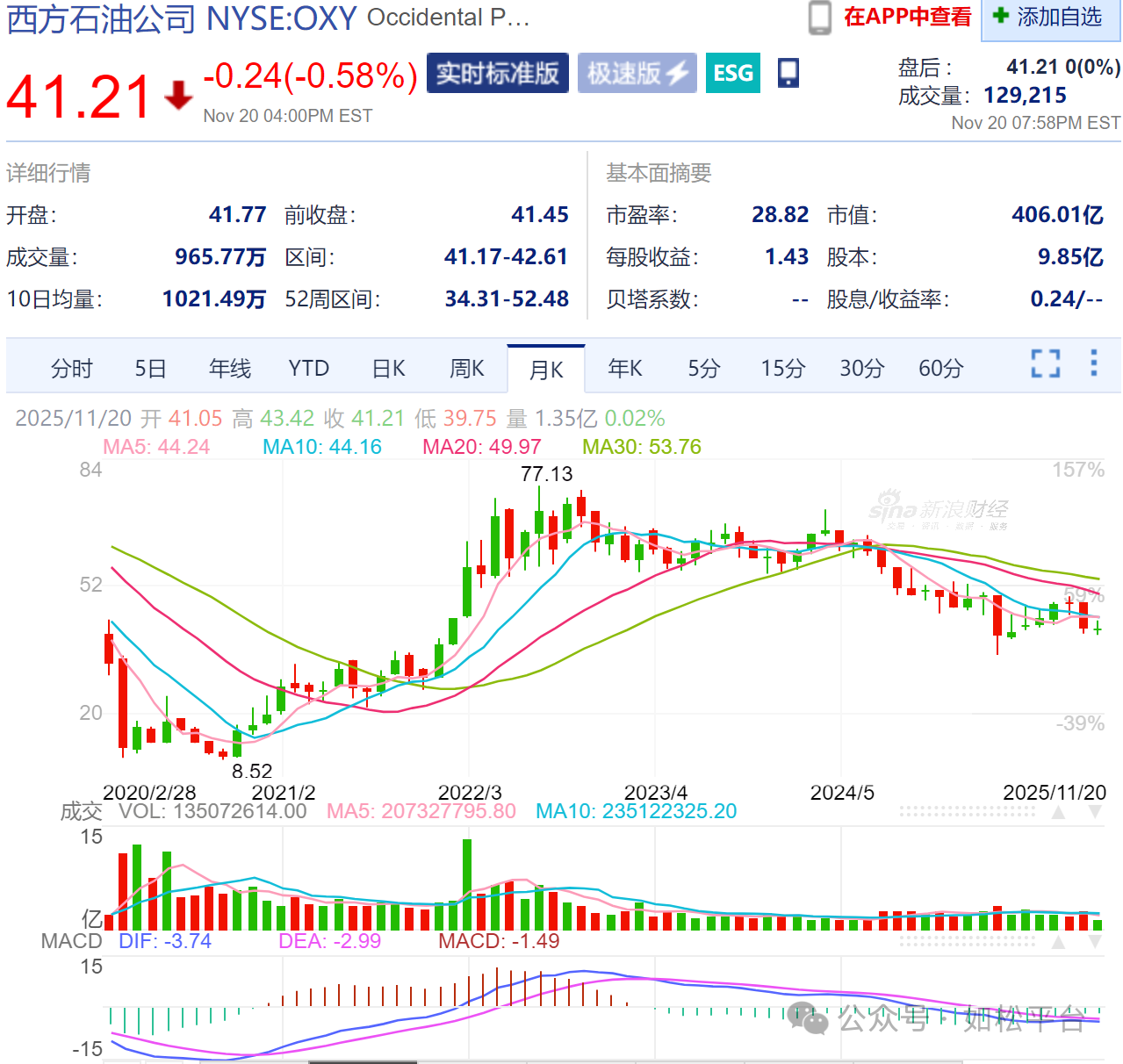Move the volume panel up with the triangle

(1059, 812)
